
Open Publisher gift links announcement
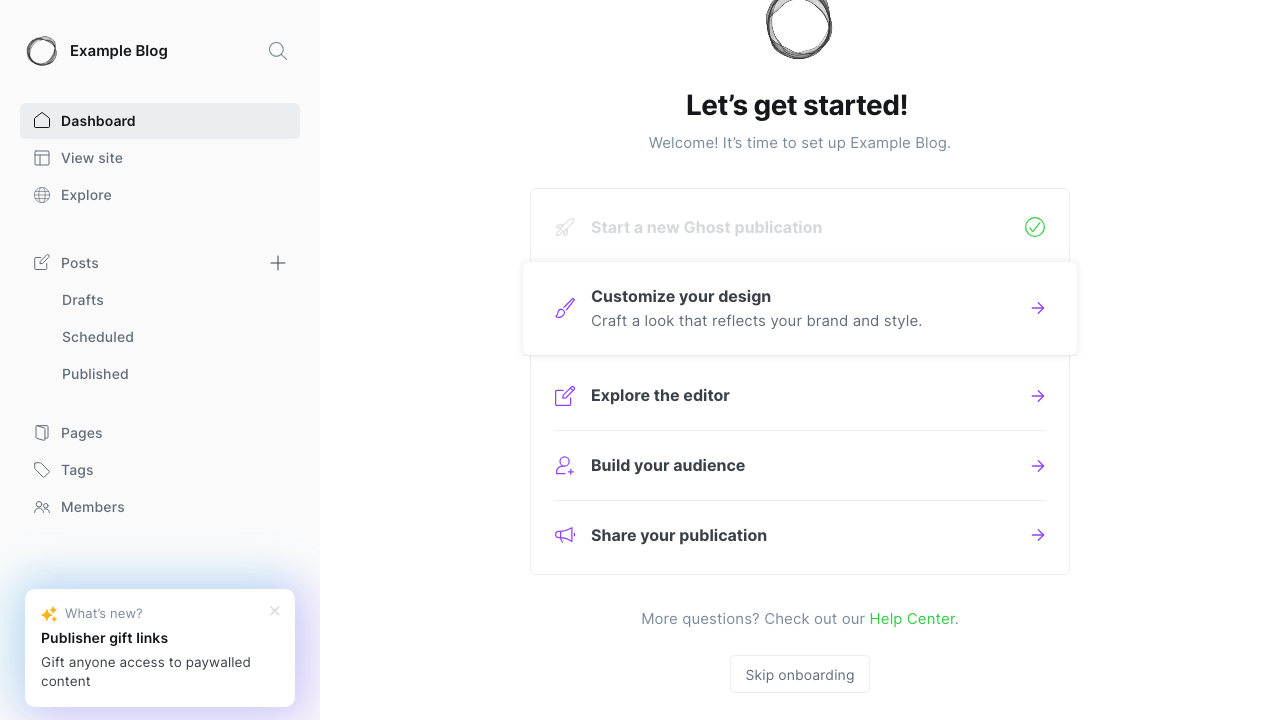[105, 638]
